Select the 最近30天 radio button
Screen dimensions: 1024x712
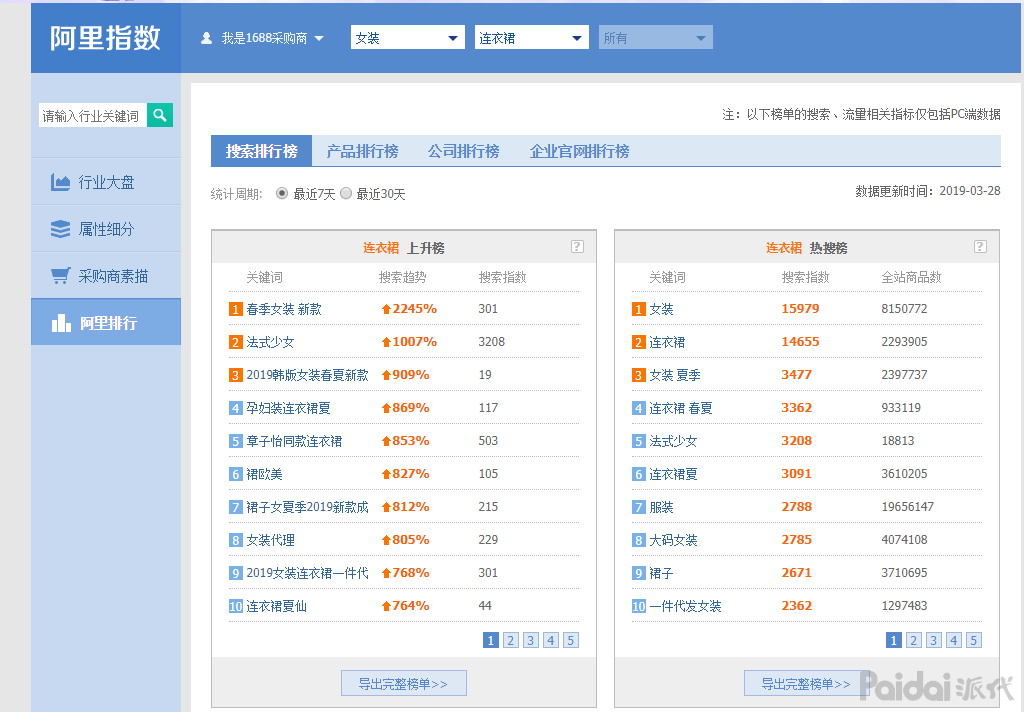coord(345,193)
